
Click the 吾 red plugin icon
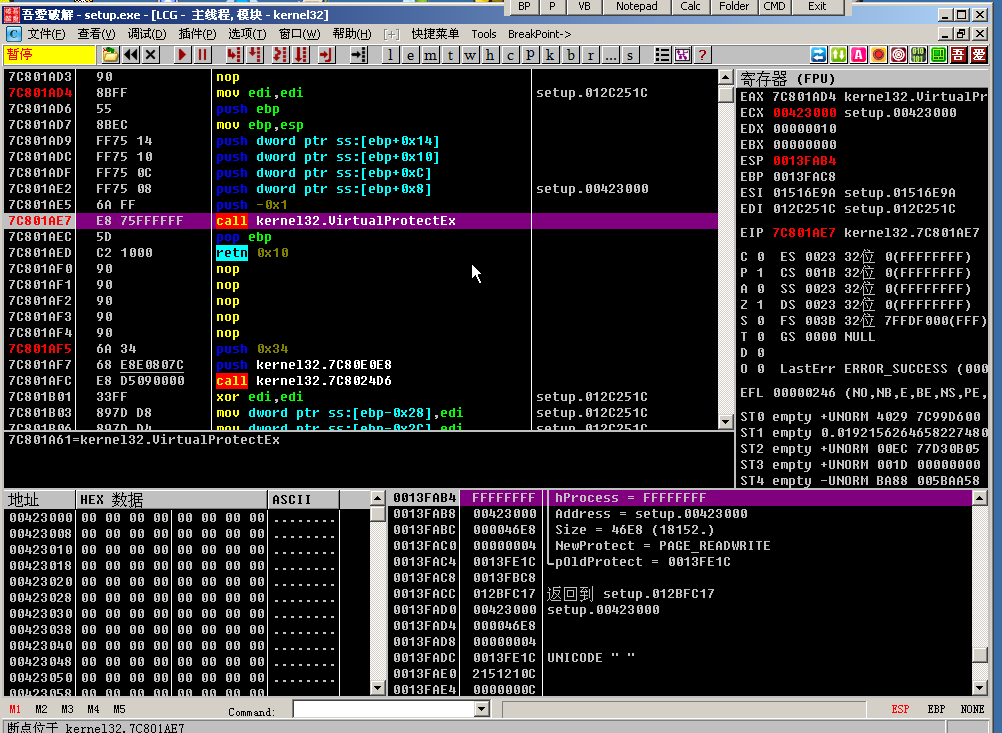(958, 55)
